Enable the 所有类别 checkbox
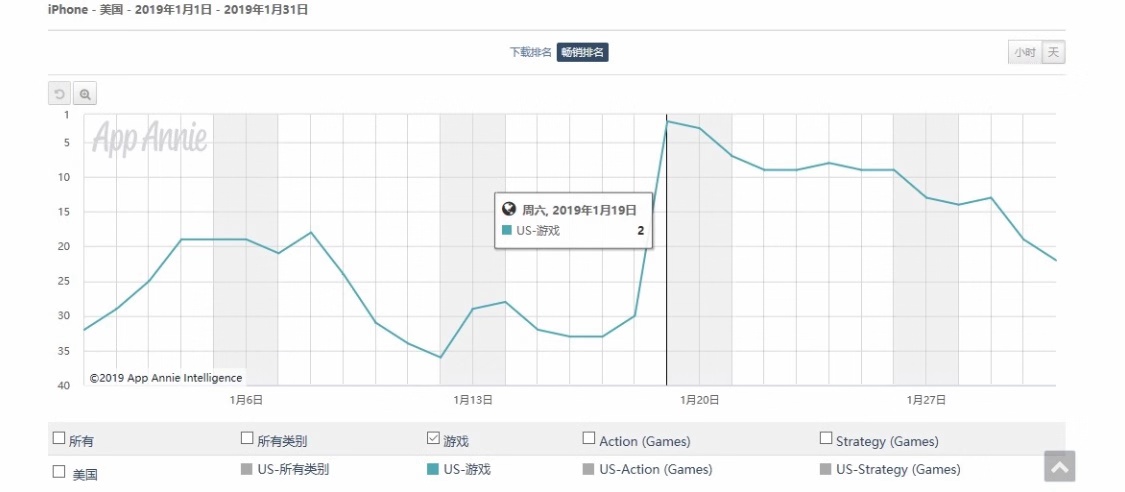1125x492 pixels. click(x=247, y=437)
